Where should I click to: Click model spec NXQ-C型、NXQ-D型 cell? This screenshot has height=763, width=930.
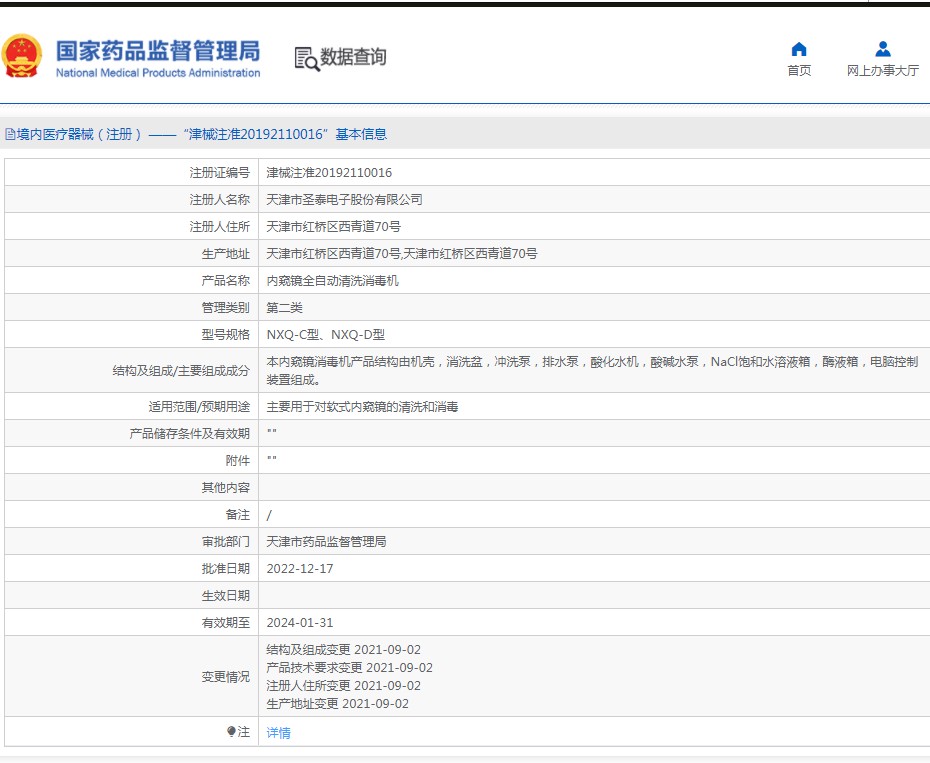[325, 335]
